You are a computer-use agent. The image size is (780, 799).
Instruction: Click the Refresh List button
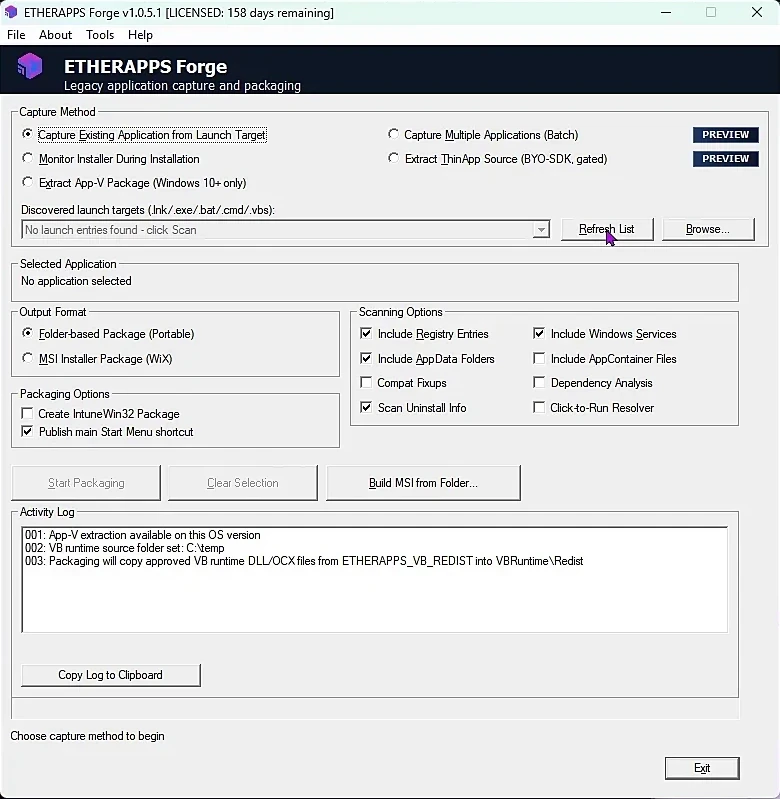tap(607, 229)
